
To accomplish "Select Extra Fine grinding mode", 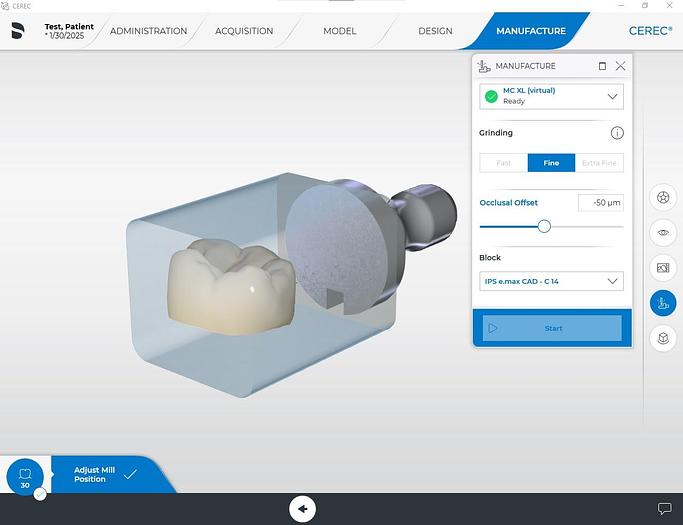I will 599,163.
